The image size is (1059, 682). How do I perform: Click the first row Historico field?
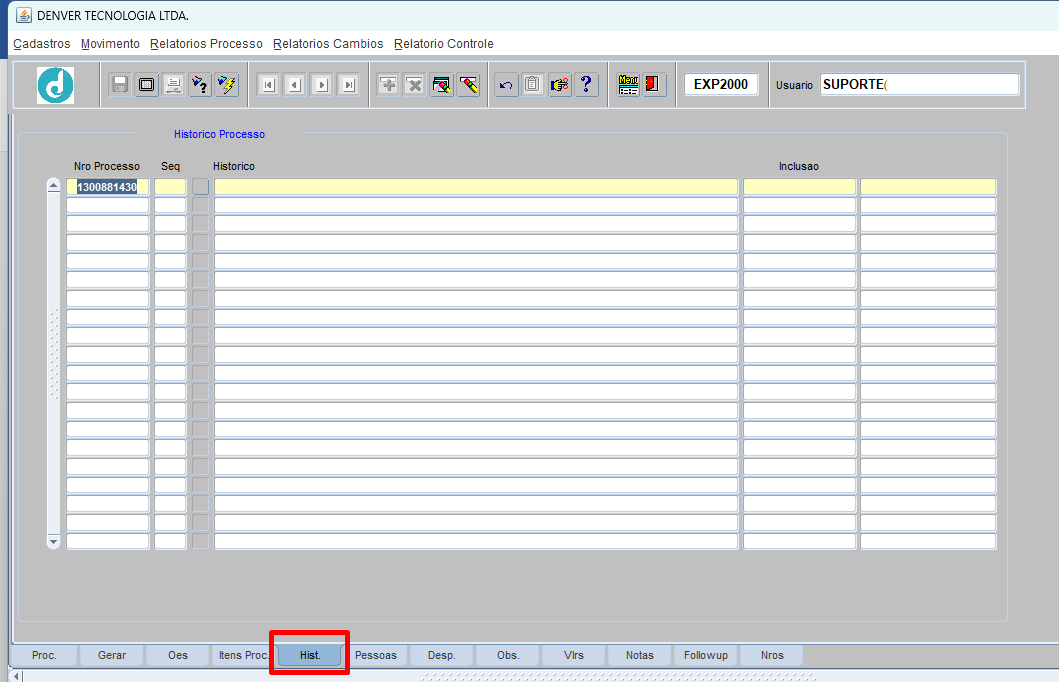(x=475, y=187)
